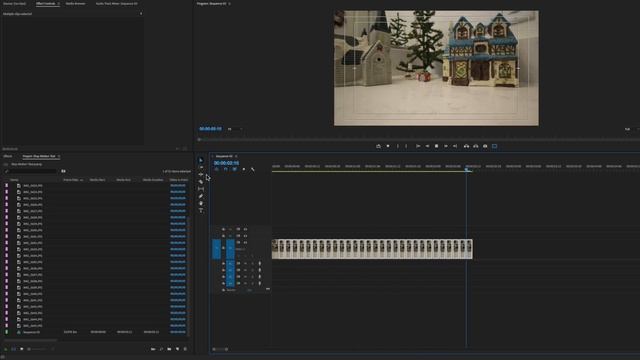Mute the A1 audio track
Image resolution: width=640 pixels, height=360 pixels.
245,264
